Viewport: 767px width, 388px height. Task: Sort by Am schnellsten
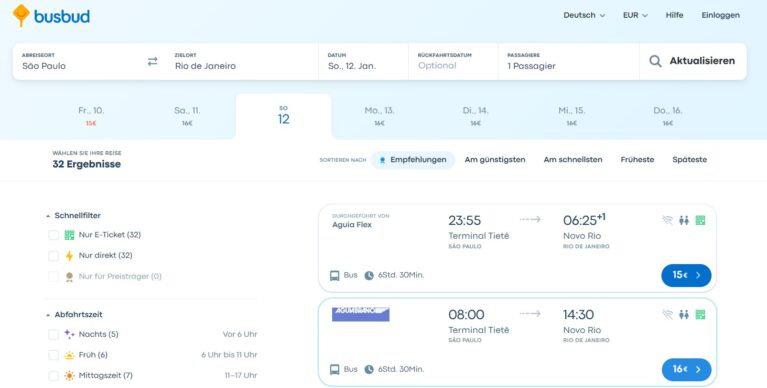pyautogui.click(x=573, y=160)
